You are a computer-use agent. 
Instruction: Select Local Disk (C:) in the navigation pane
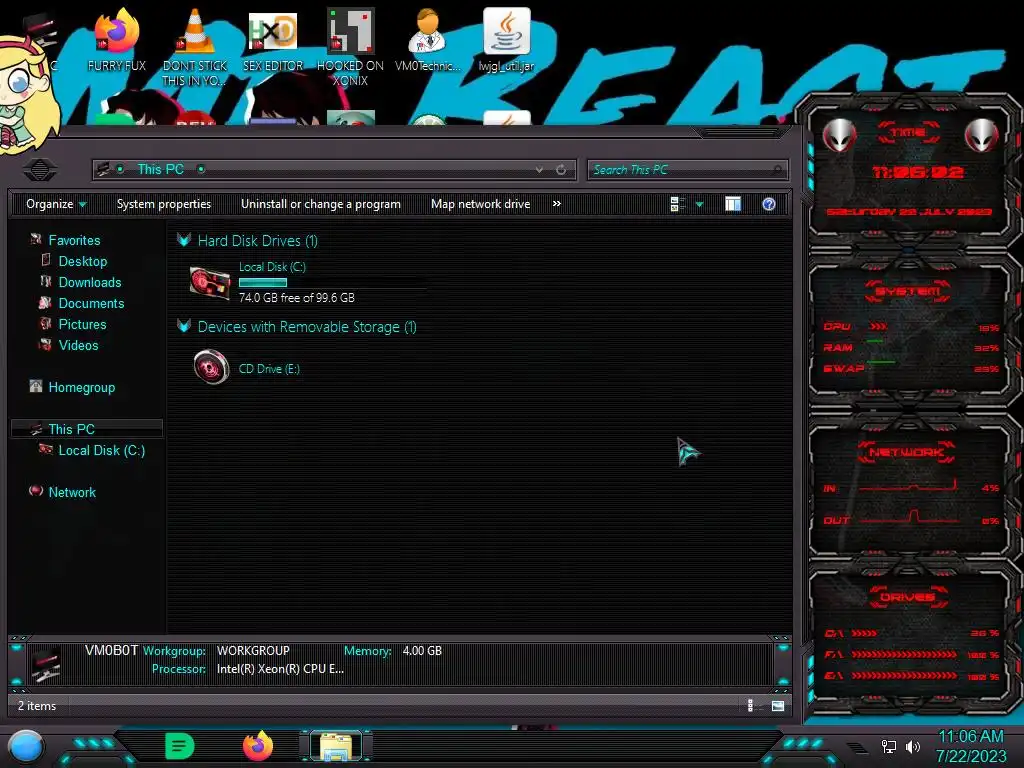pyautogui.click(x=102, y=450)
